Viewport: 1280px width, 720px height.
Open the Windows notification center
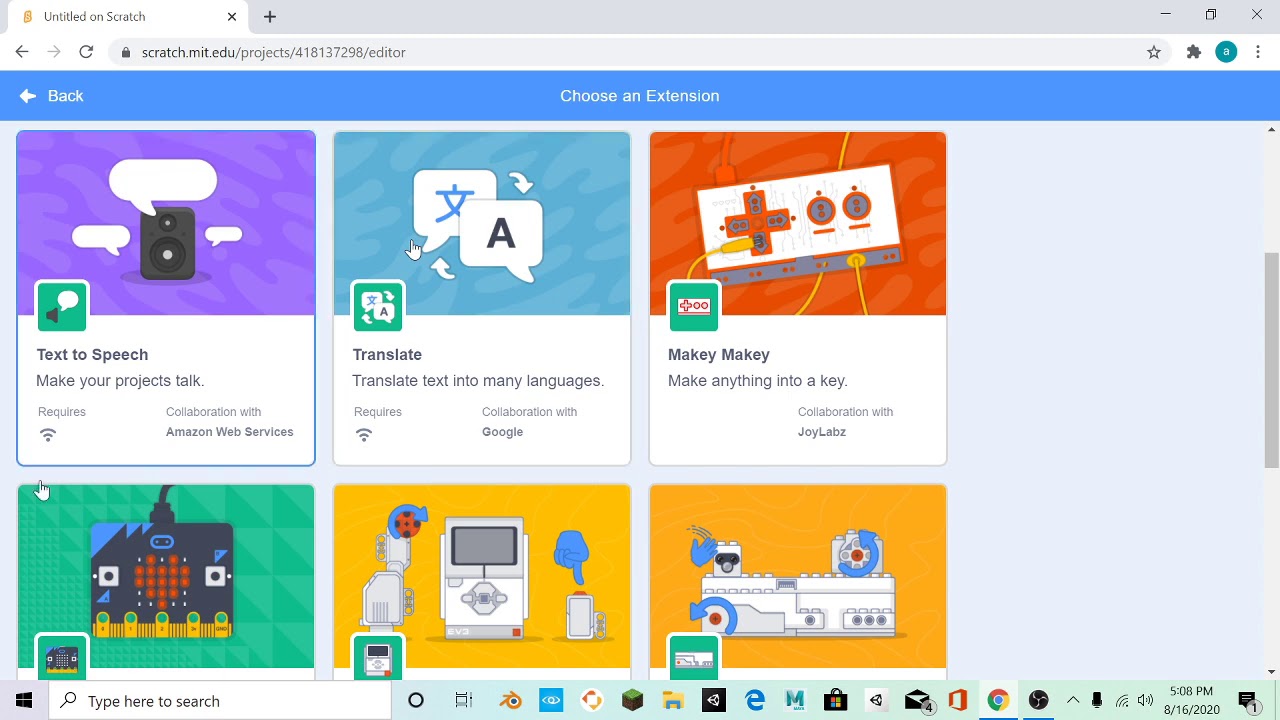pos(1248,701)
